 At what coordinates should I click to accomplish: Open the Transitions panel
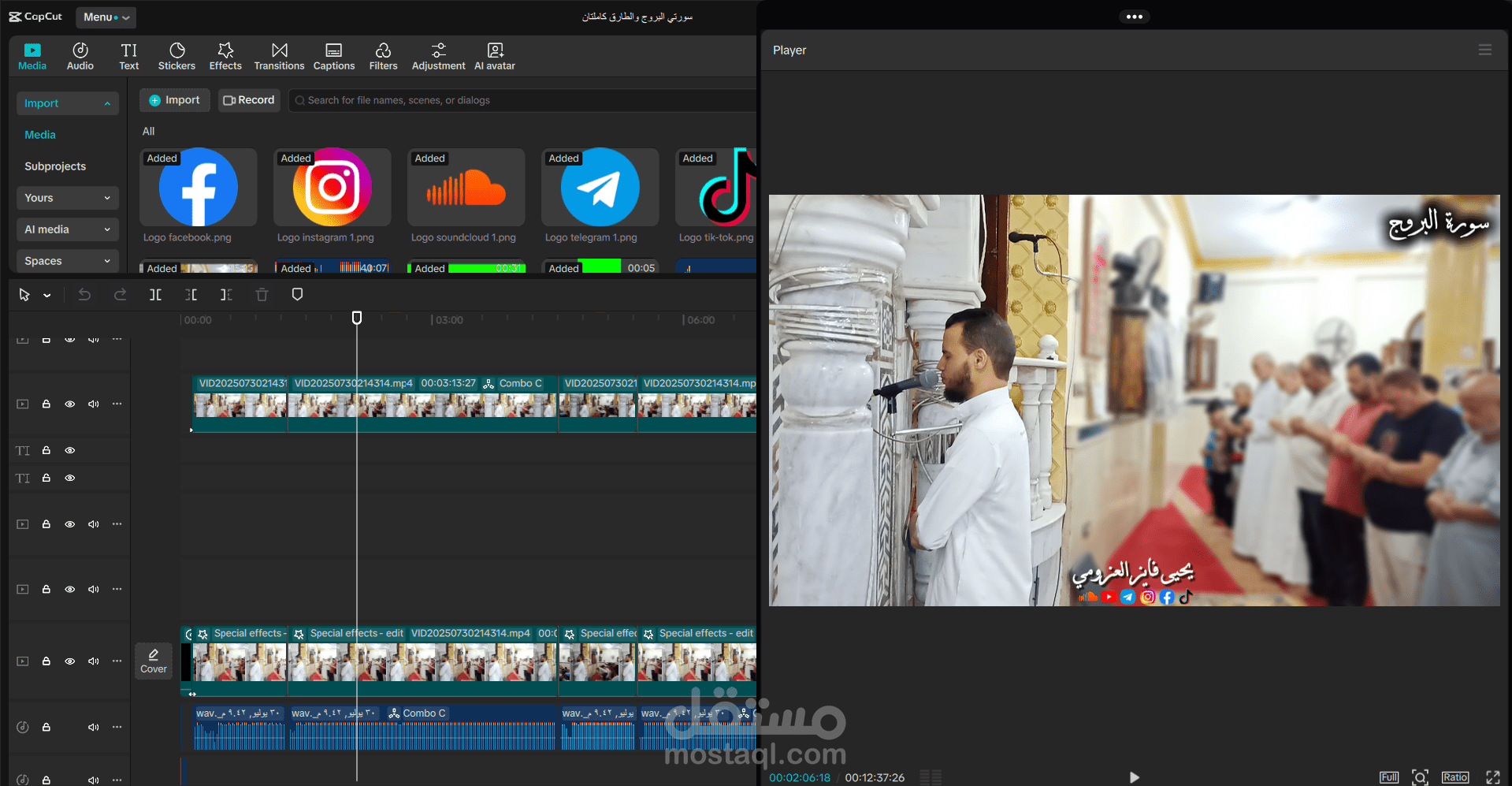tap(279, 56)
